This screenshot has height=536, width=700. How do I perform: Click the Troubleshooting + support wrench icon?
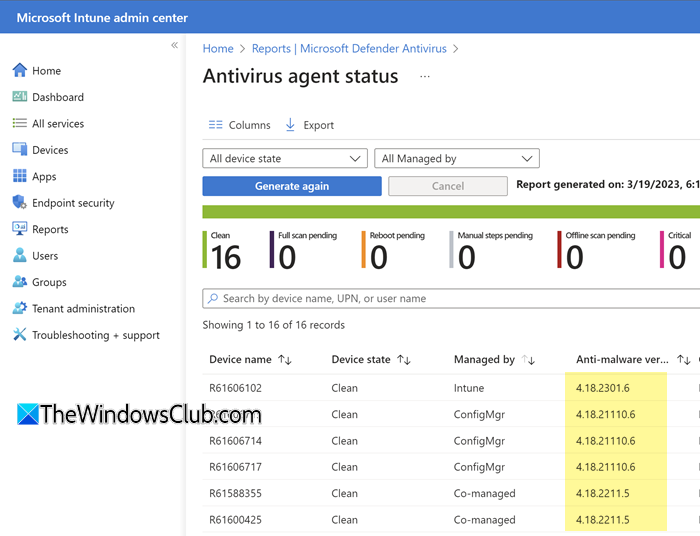tap(19, 335)
